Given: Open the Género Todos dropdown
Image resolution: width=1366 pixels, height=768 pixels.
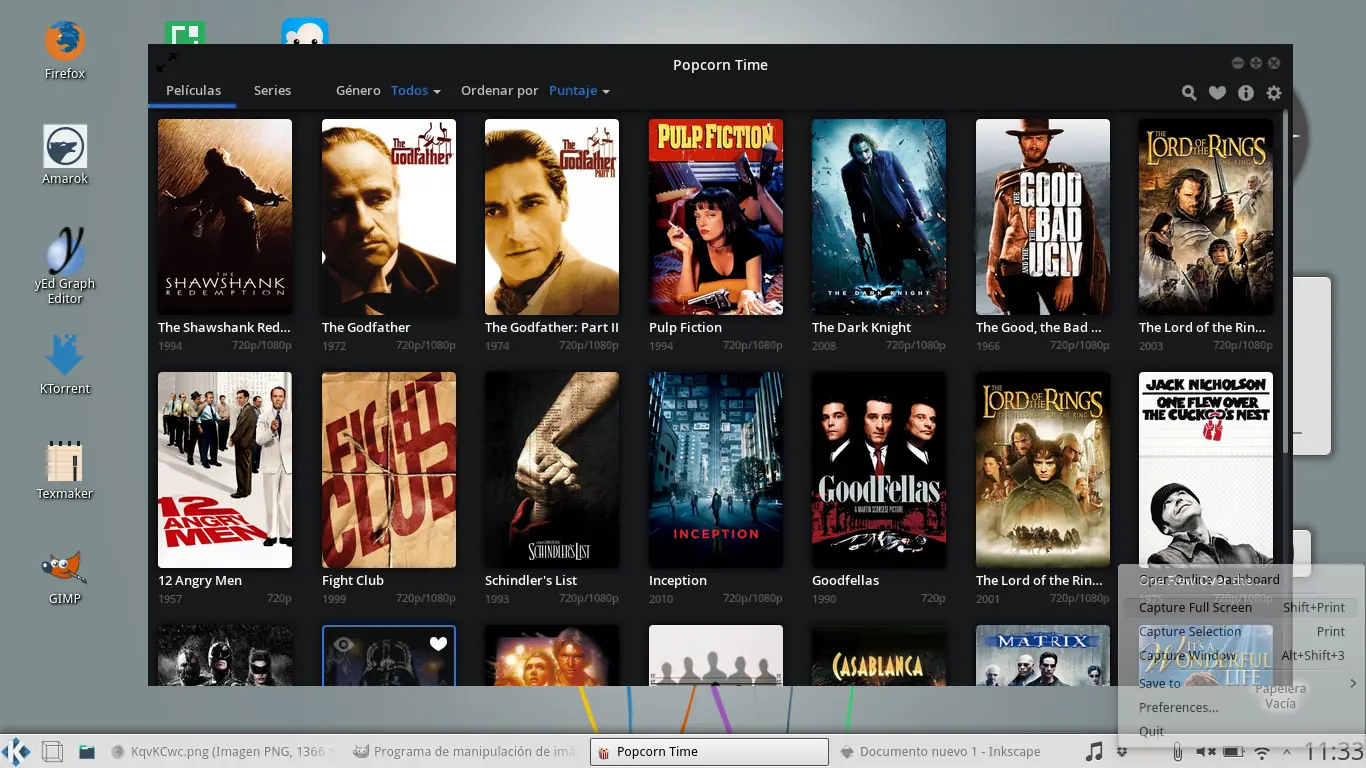Looking at the screenshot, I should 415,90.
